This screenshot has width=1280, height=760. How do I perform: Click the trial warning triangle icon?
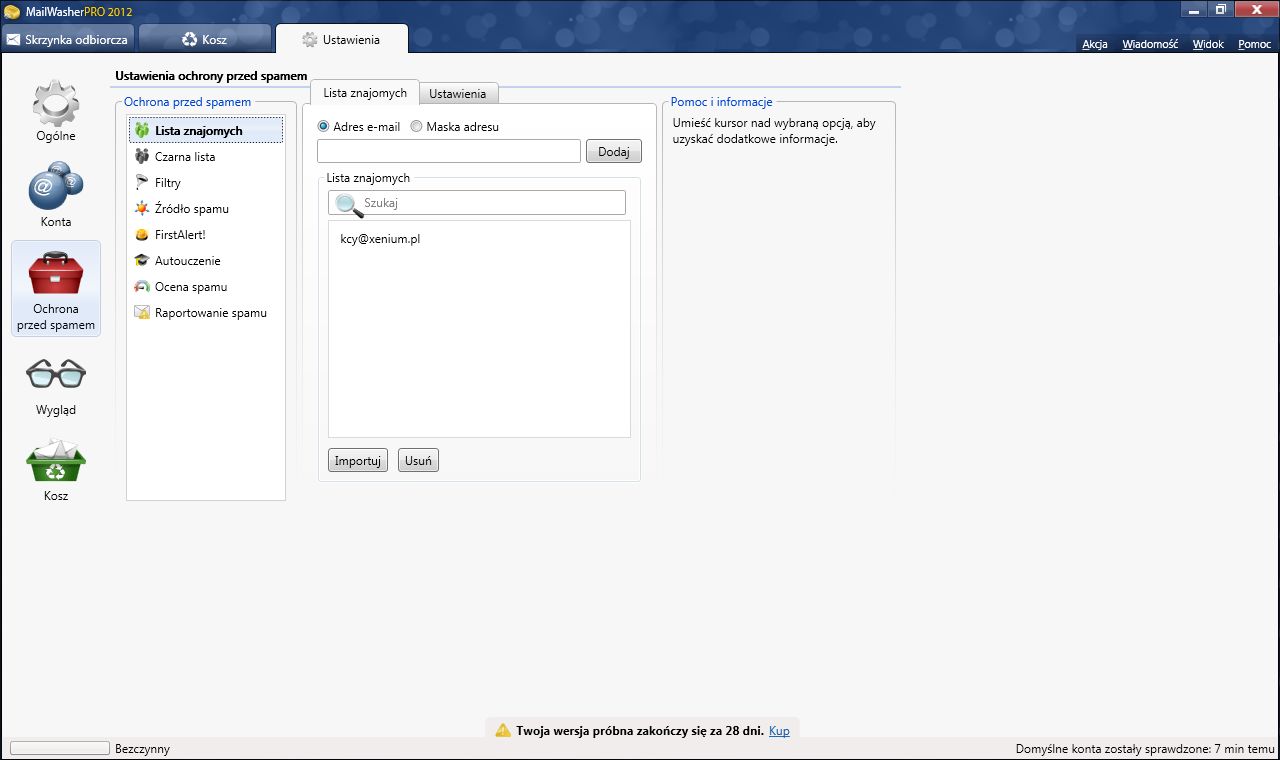tap(503, 730)
